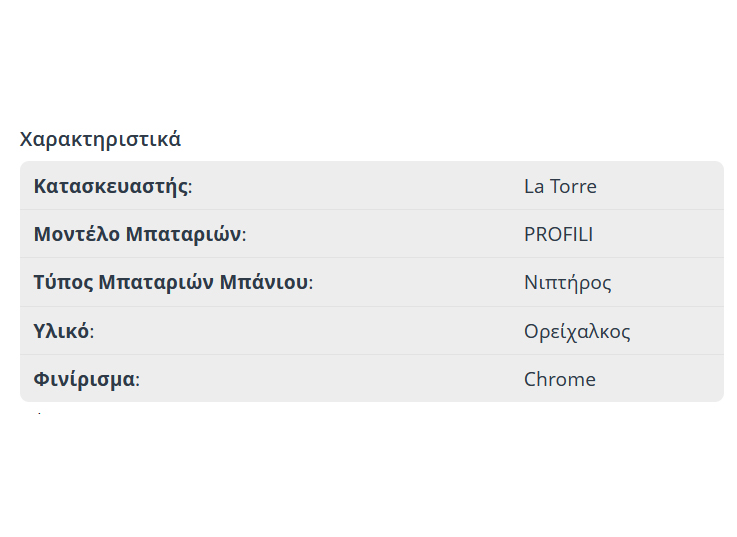This screenshot has height=537, width=737.
Task: Click the word Τύπος
Action: [62, 282]
